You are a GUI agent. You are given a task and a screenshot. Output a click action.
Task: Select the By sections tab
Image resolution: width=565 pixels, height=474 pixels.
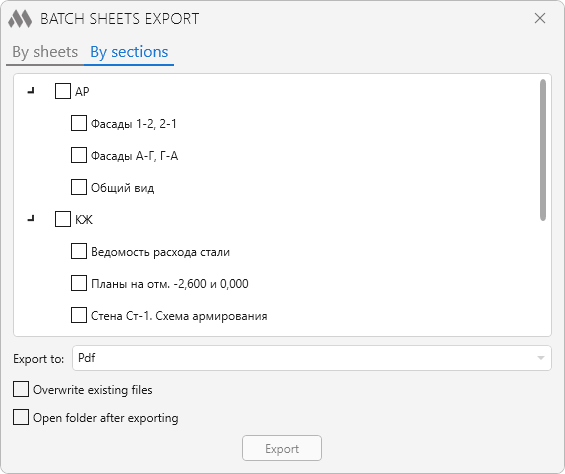pyautogui.click(x=129, y=52)
